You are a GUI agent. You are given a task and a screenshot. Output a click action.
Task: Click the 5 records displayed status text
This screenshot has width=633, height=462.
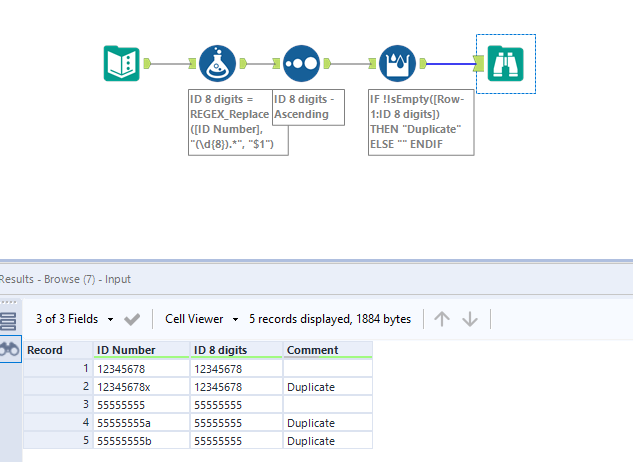330,319
